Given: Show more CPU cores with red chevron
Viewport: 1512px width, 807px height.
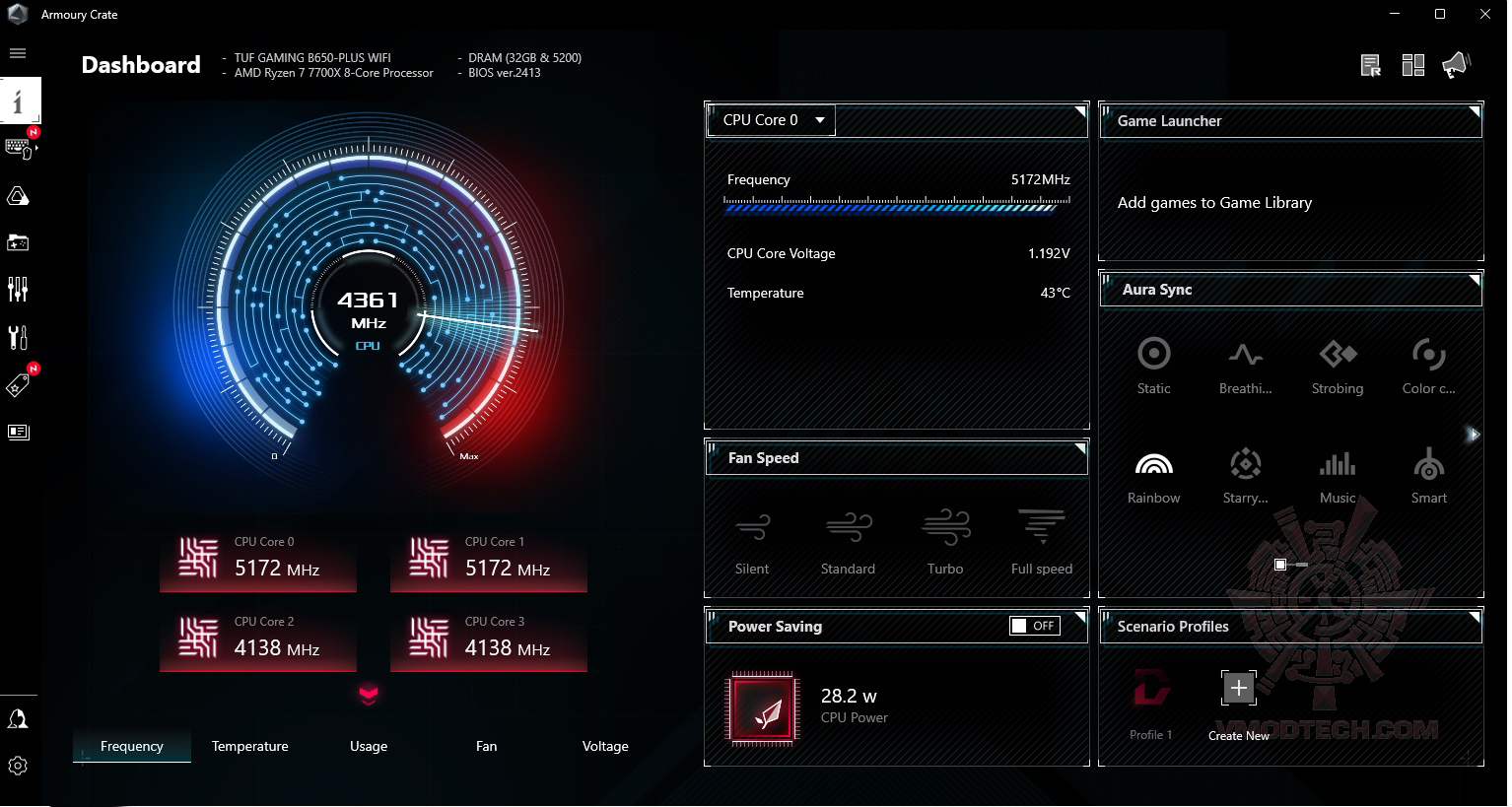Looking at the screenshot, I should (x=369, y=695).
